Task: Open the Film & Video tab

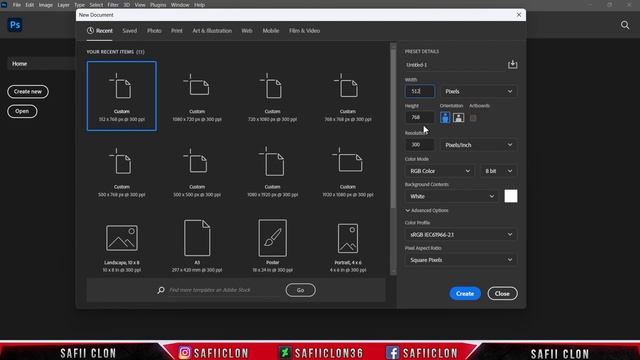Action: 304,31
